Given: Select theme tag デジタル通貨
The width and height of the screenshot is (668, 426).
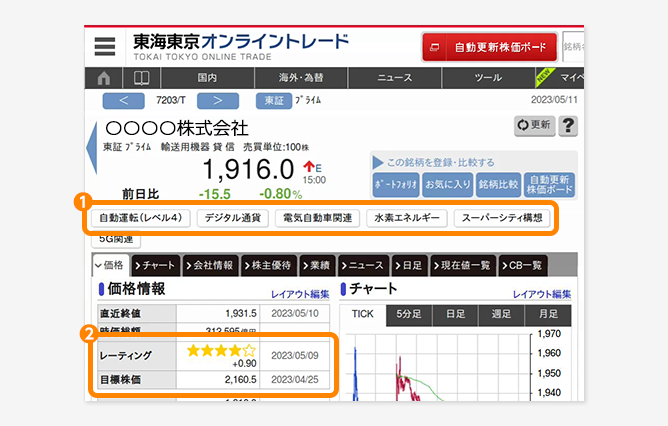Looking at the screenshot, I should (x=233, y=218).
